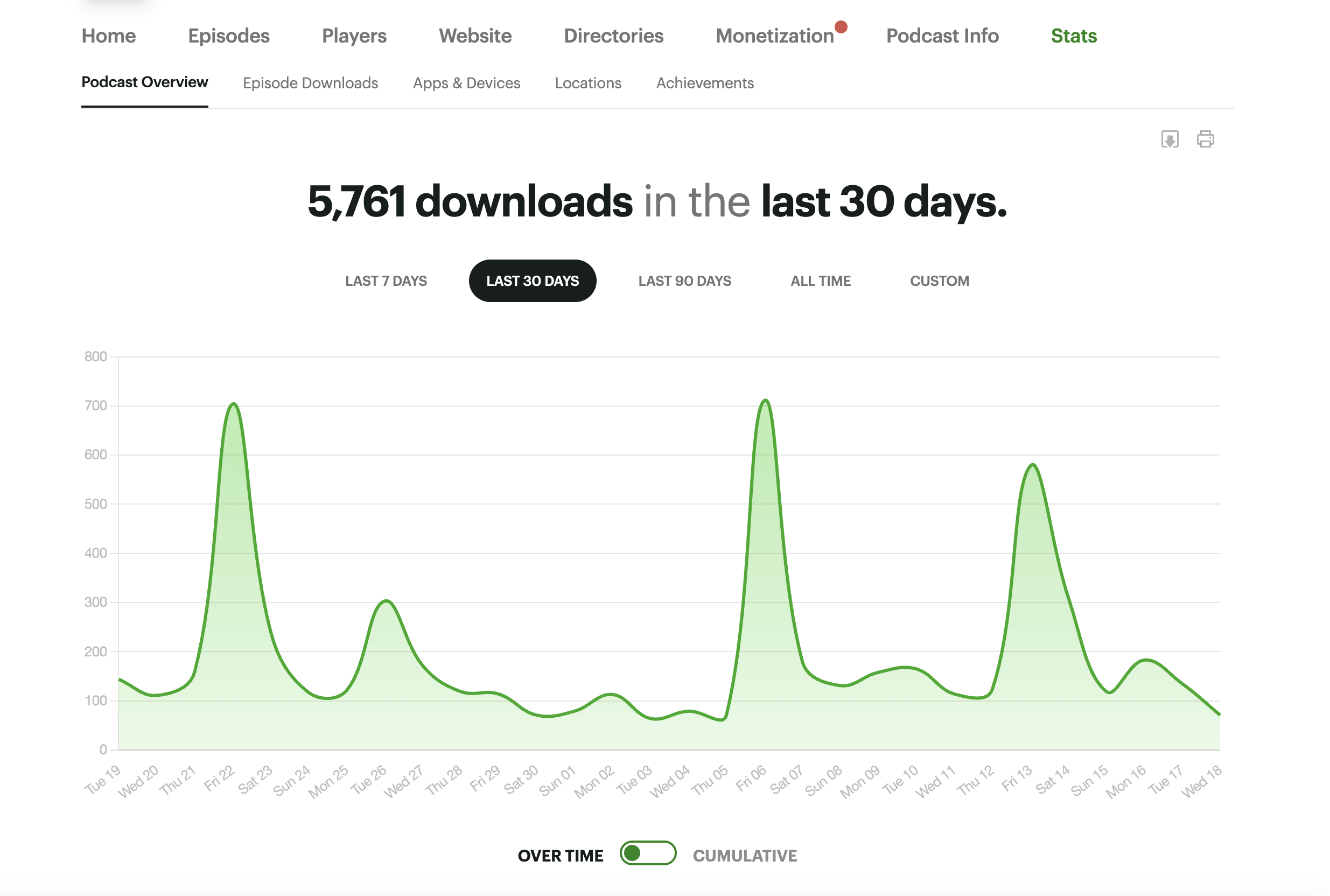Switch to Episode Downloads sub-tab
The height and width of the screenshot is (896, 1330).
310,83
